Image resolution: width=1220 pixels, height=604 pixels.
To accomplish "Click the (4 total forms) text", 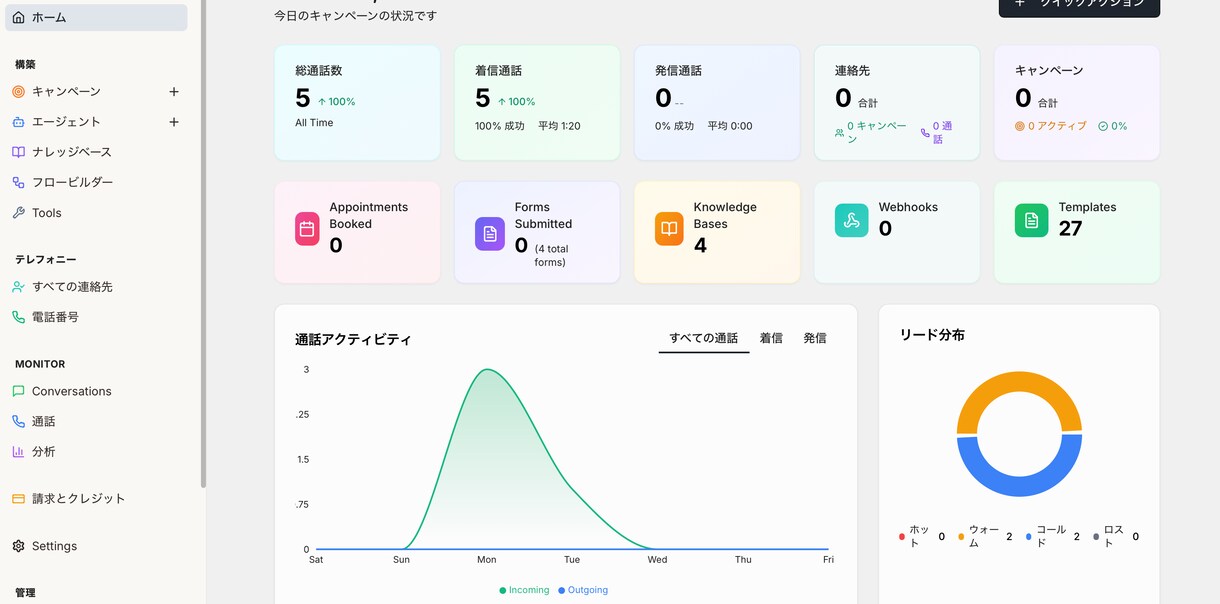I will 550,255.
